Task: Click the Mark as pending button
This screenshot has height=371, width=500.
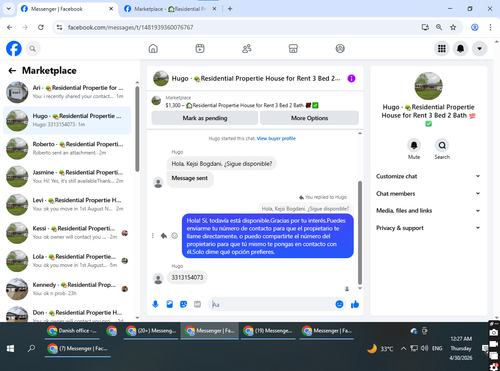Action: [205, 118]
